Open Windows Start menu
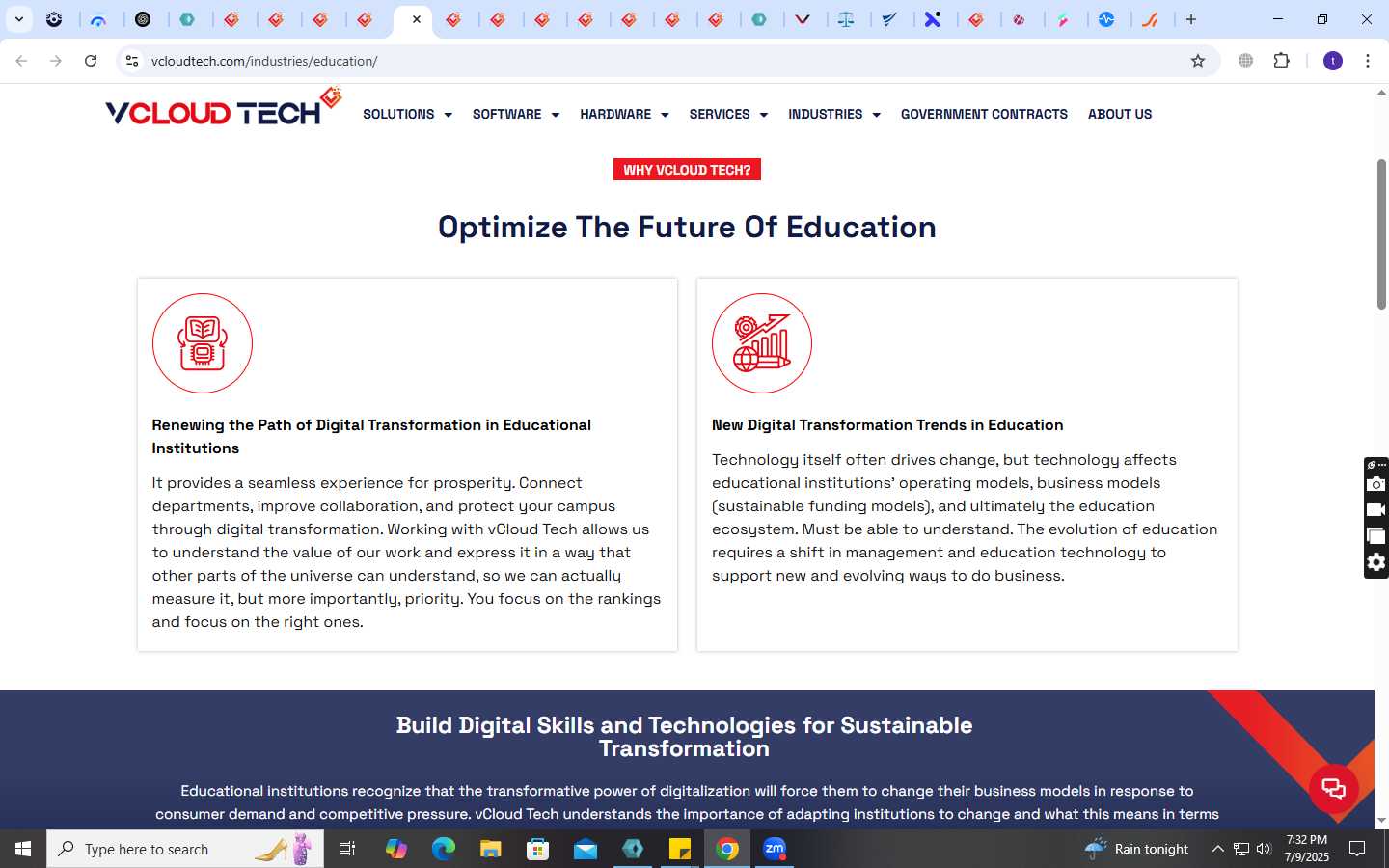Image resolution: width=1389 pixels, height=868 pixels. [23, 849]
